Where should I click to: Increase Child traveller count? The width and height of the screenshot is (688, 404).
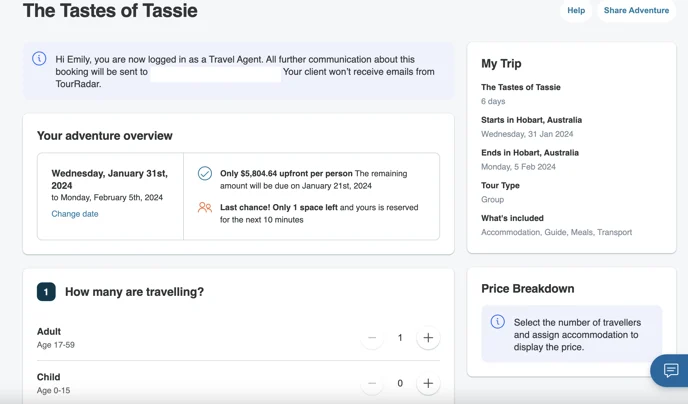428,383
